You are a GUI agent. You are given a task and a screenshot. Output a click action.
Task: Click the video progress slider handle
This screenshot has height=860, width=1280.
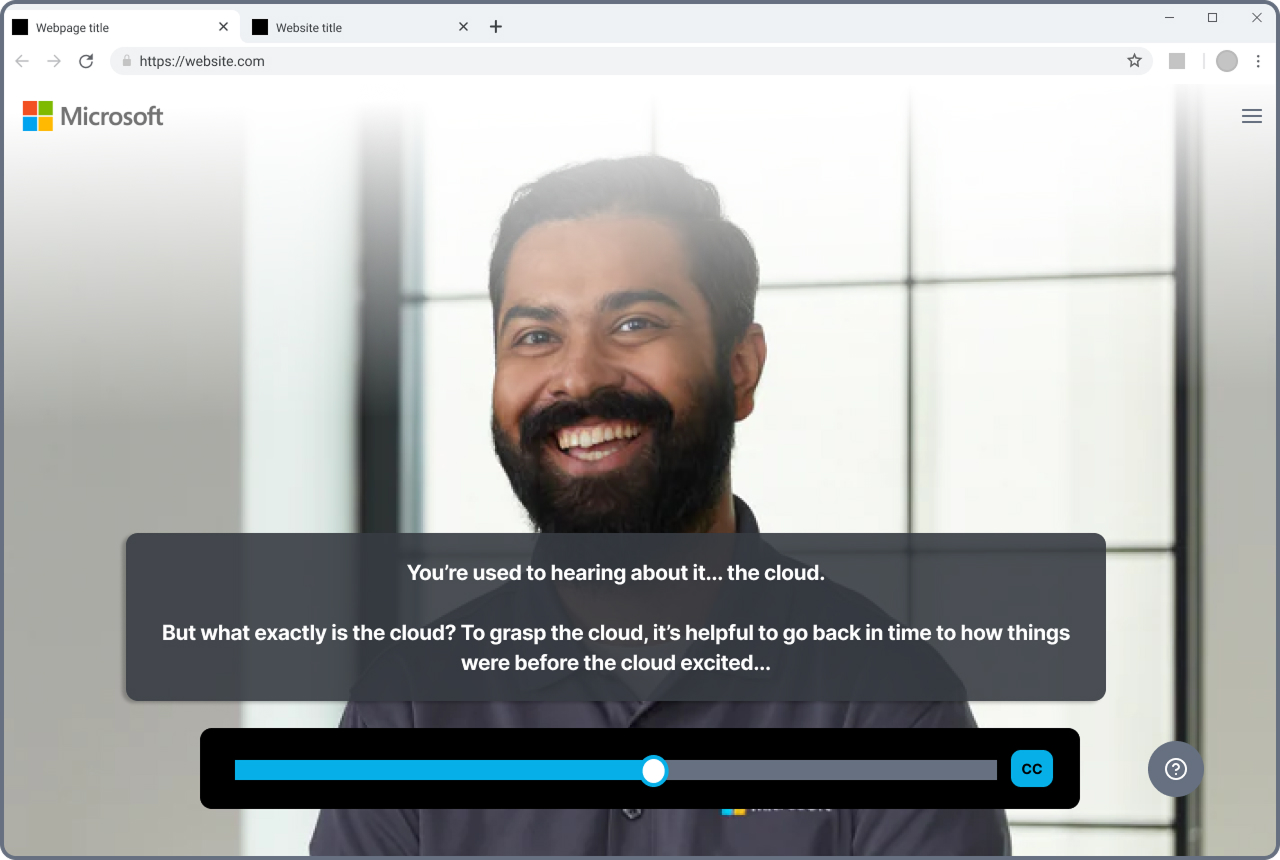[x=653, y=770]
